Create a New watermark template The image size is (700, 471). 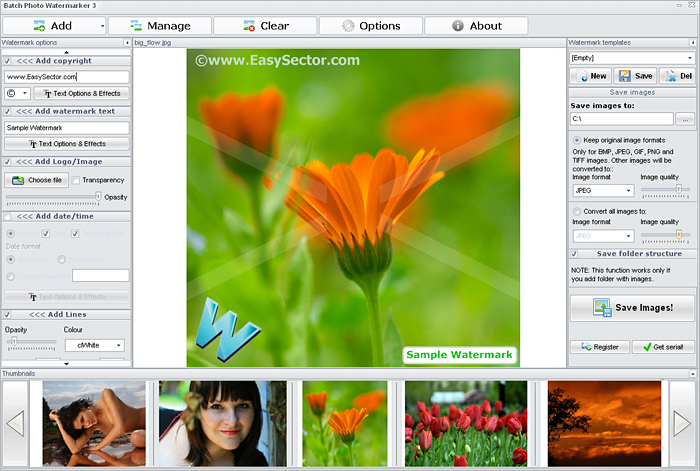coord(590,76)
